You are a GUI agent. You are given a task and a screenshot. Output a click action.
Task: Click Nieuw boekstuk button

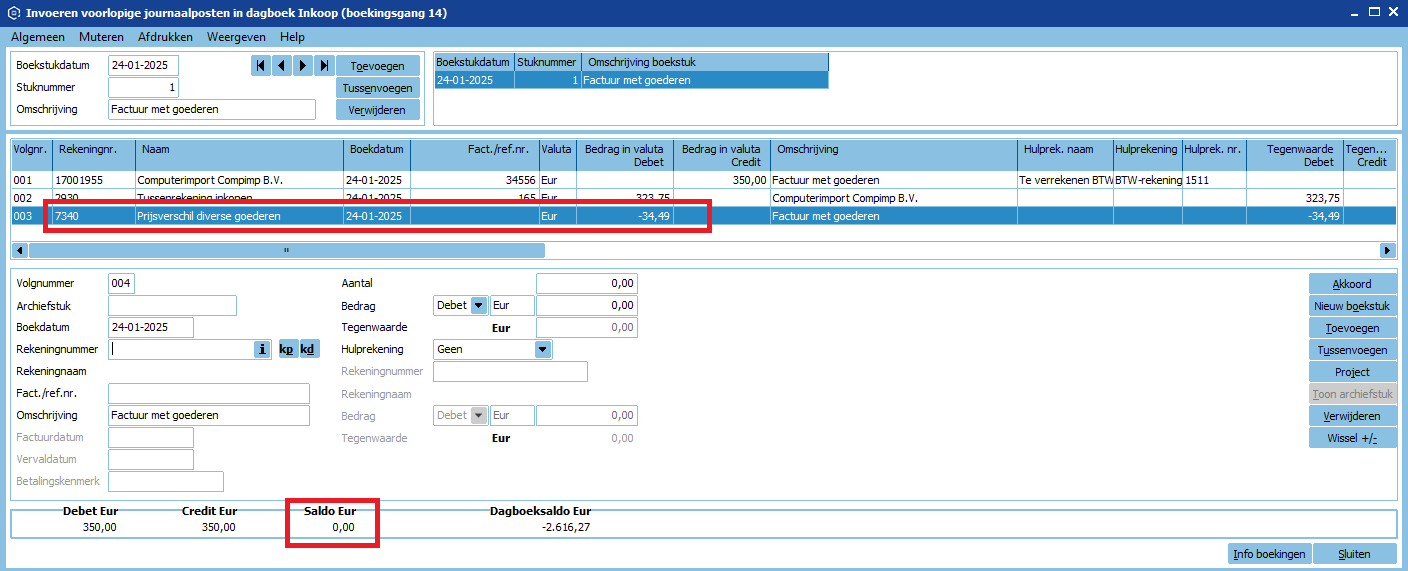[x=1352, y=306]
